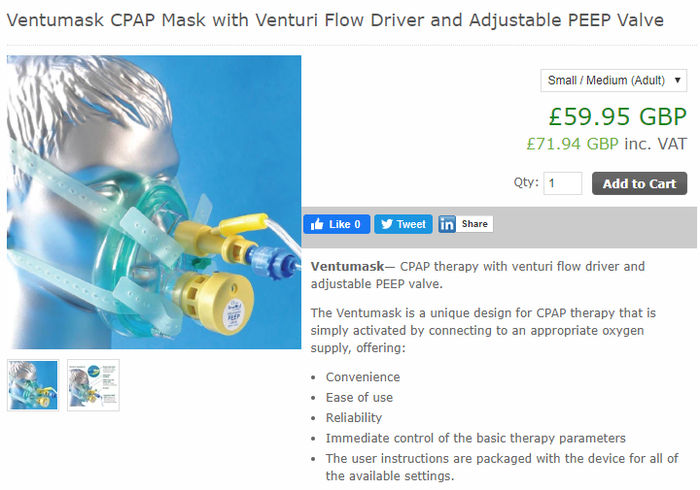Click the 'Reliability' bullet point
The width and height of the screenshot is (700, 490).
pyautogui.click(x=354, y=417)
